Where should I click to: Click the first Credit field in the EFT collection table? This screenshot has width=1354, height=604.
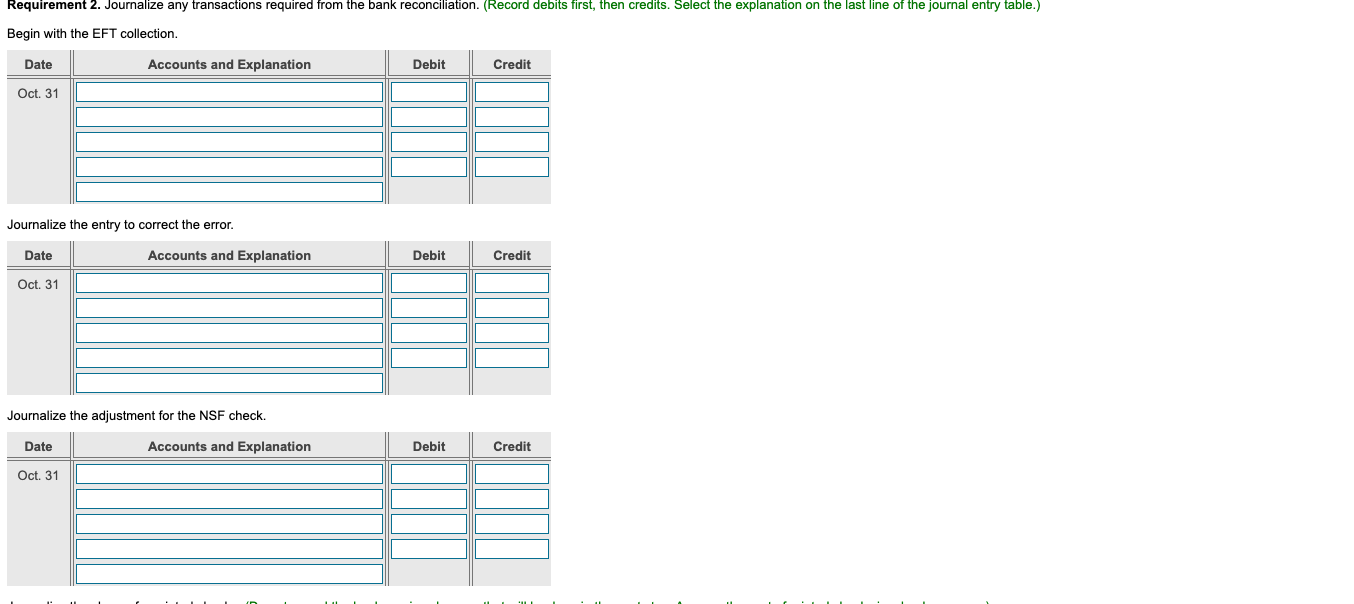(x=511, y=91)
